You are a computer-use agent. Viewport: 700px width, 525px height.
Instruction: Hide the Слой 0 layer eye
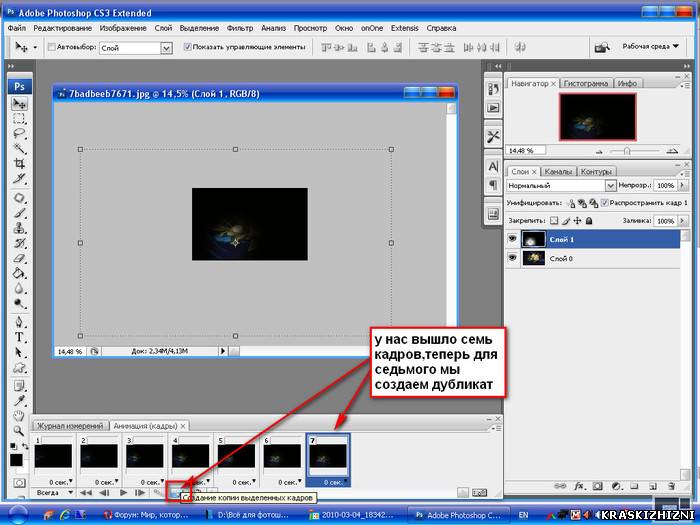[x=512, y=258]
